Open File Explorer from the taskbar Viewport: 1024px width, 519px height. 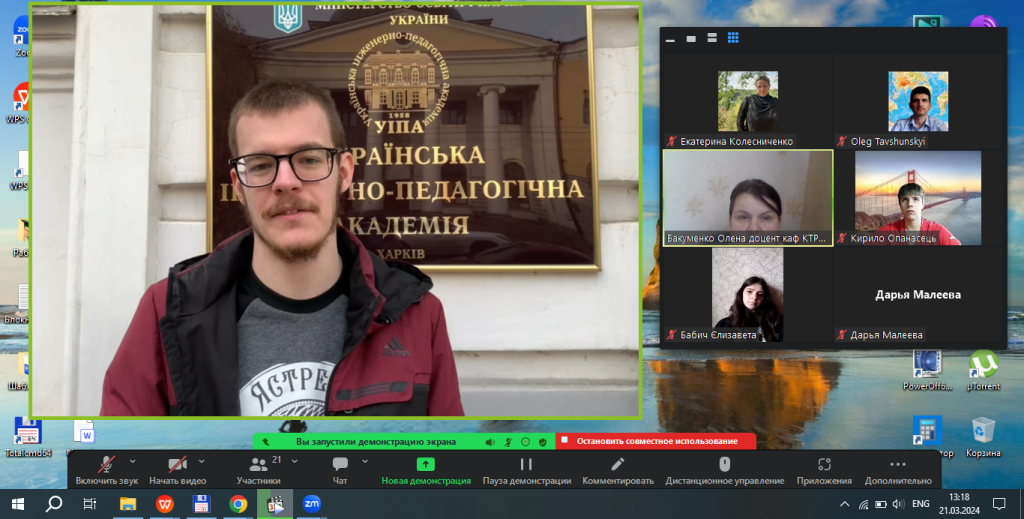(x=128, y=504)
